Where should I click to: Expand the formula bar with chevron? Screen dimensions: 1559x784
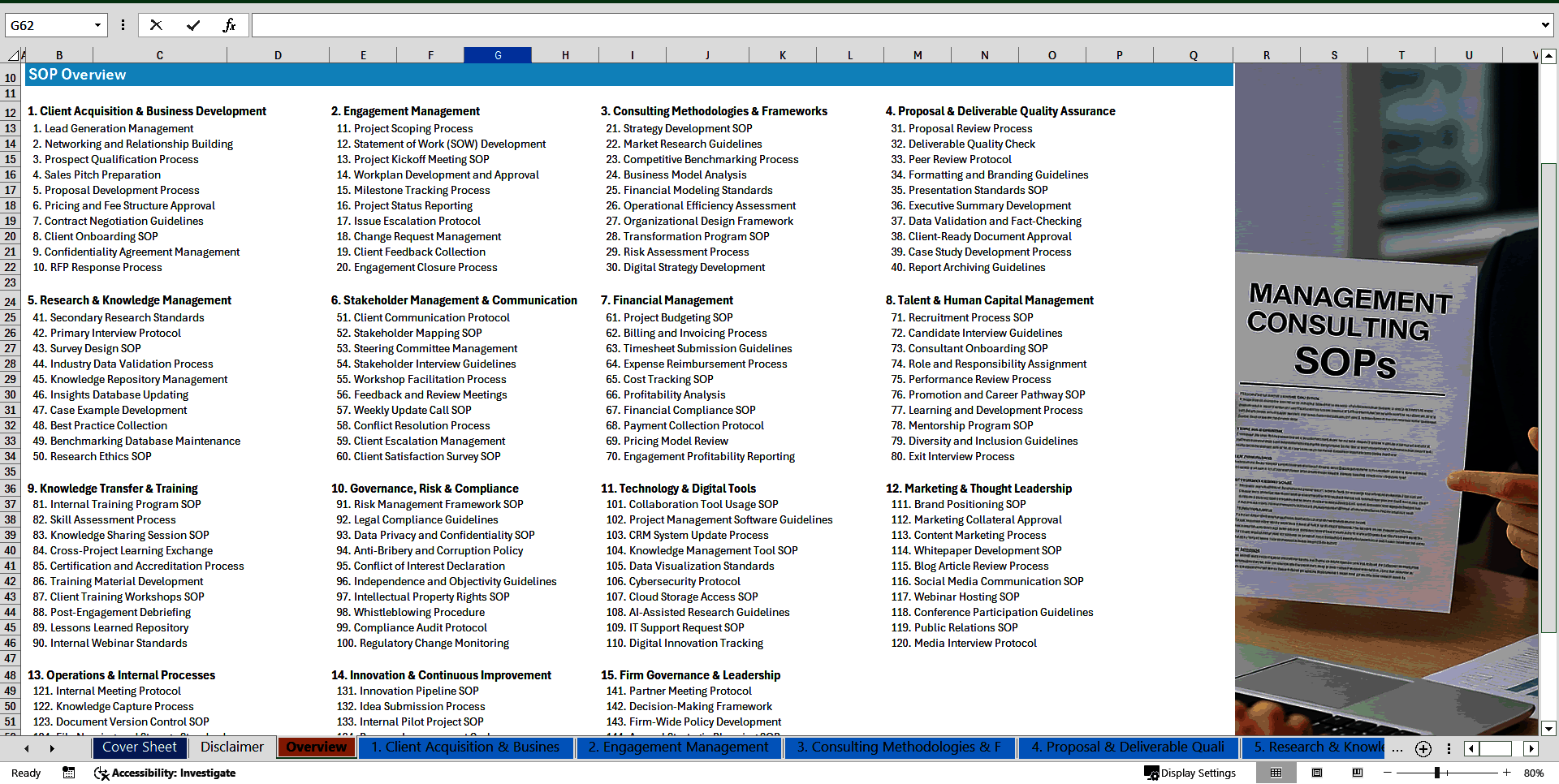[x=1544, y=25]
